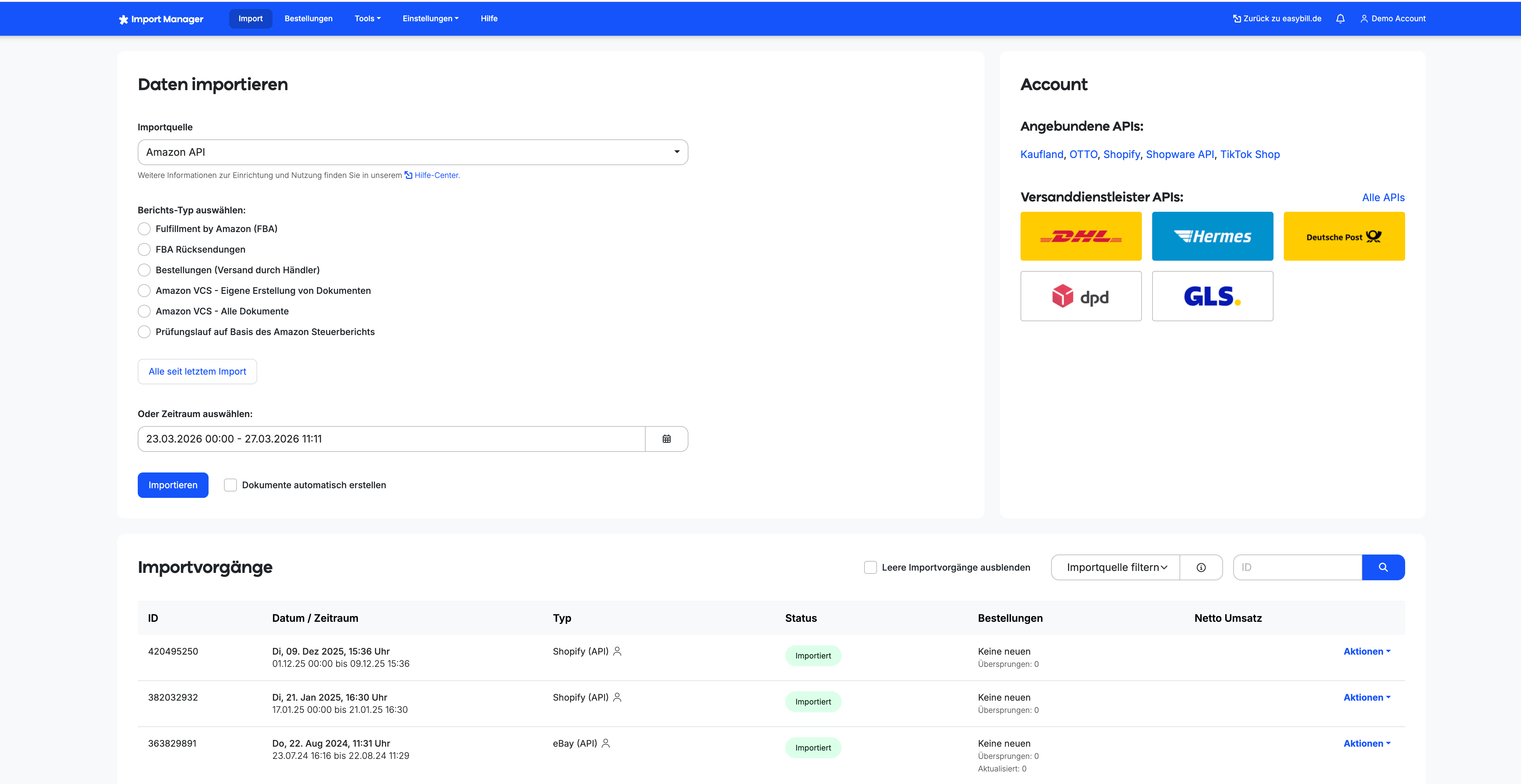Open the Importquelle Amazon API dropdown

coord(412,152)
